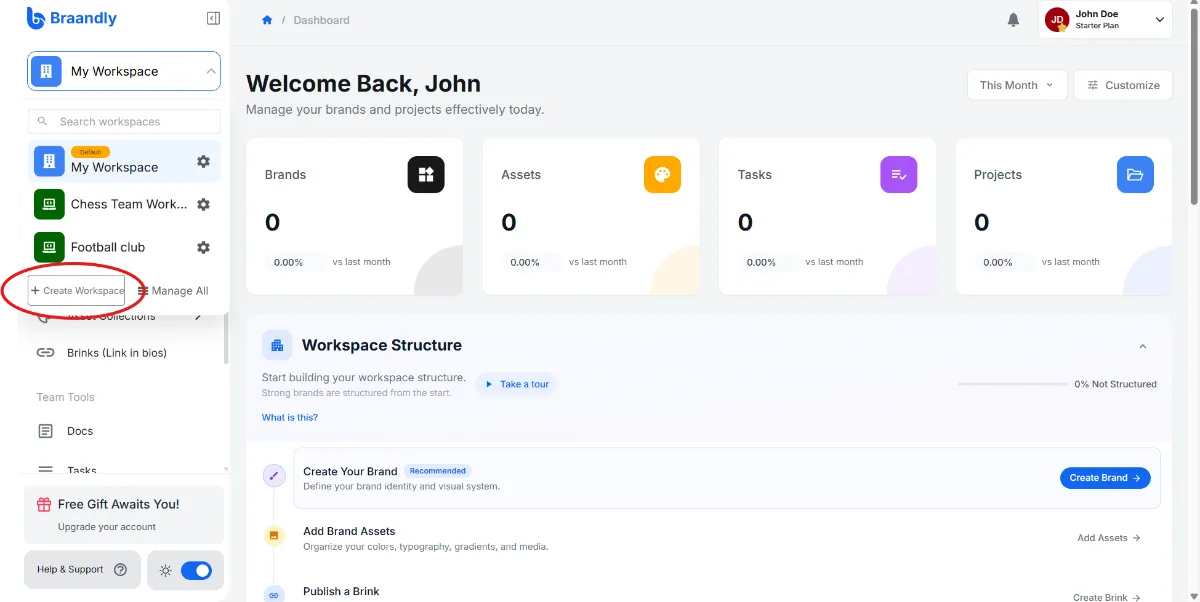Open the What is this? link
1200x602 pixels.
point(290,417)
